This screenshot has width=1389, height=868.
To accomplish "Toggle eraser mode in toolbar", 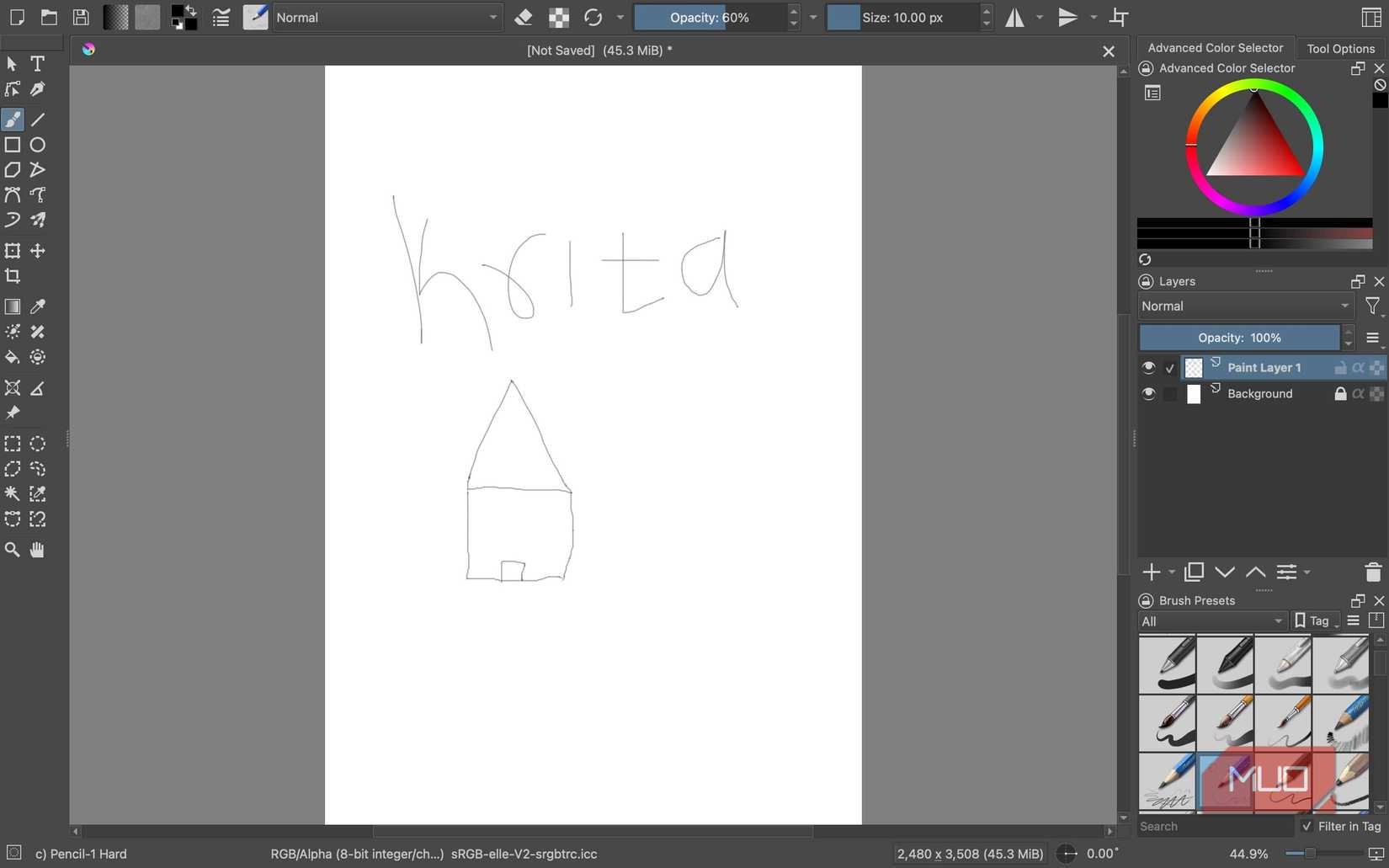I will pos(523,18).
